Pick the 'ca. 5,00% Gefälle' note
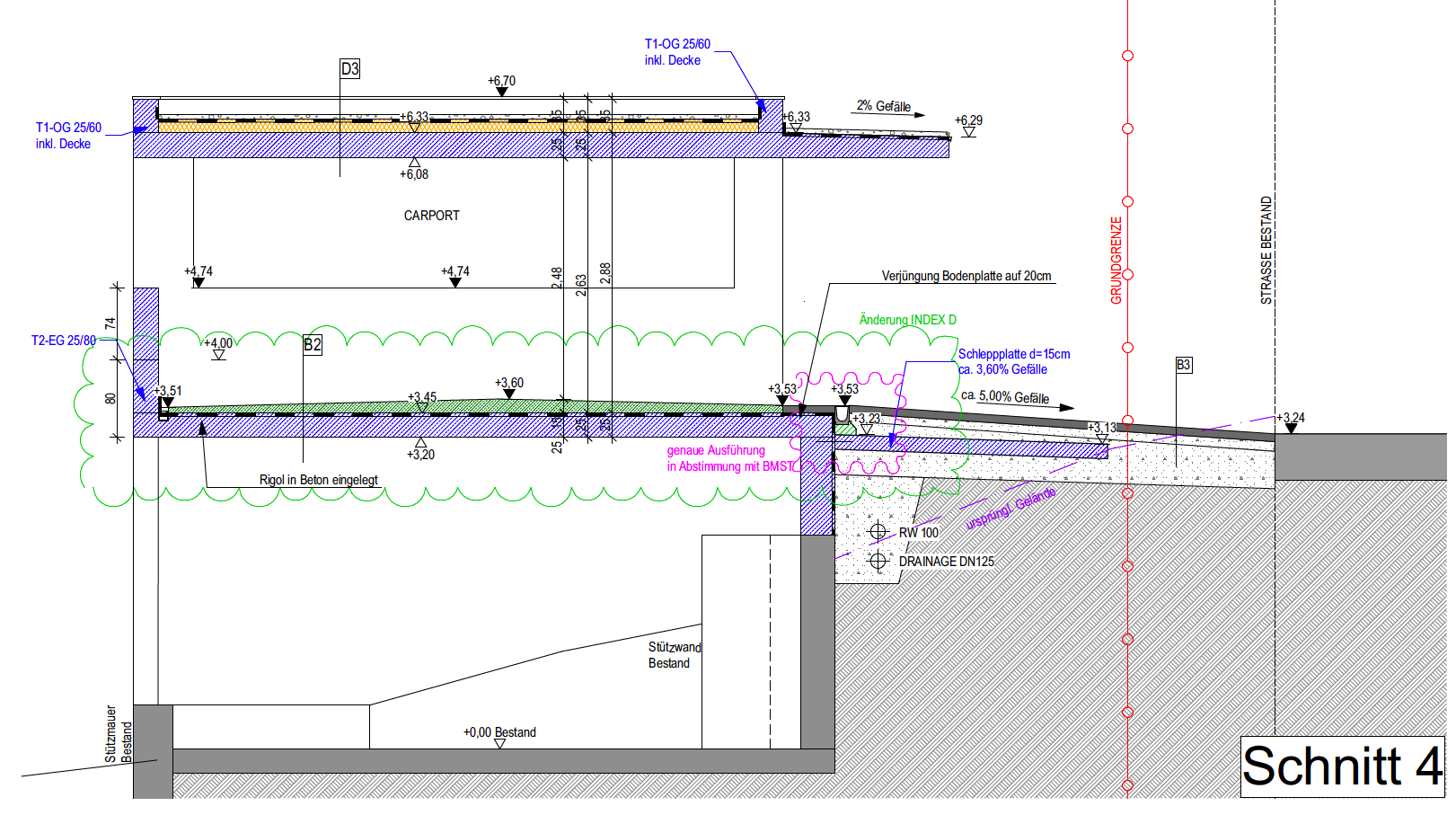This screenshot has width=1456, height=815. tap(1005, 396)
